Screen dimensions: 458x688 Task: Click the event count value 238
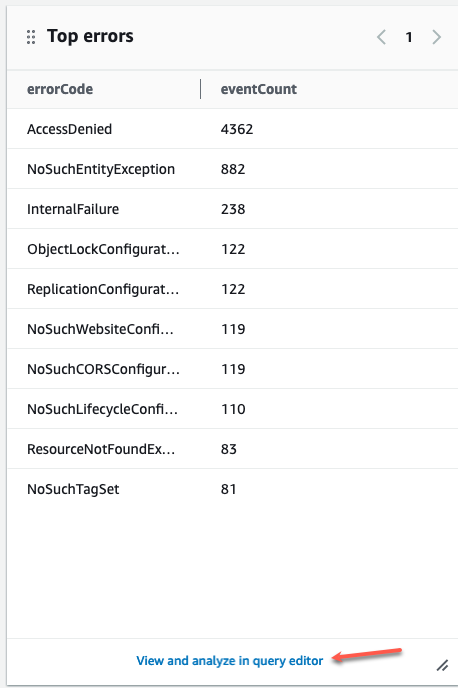click(x=233, y=209)
